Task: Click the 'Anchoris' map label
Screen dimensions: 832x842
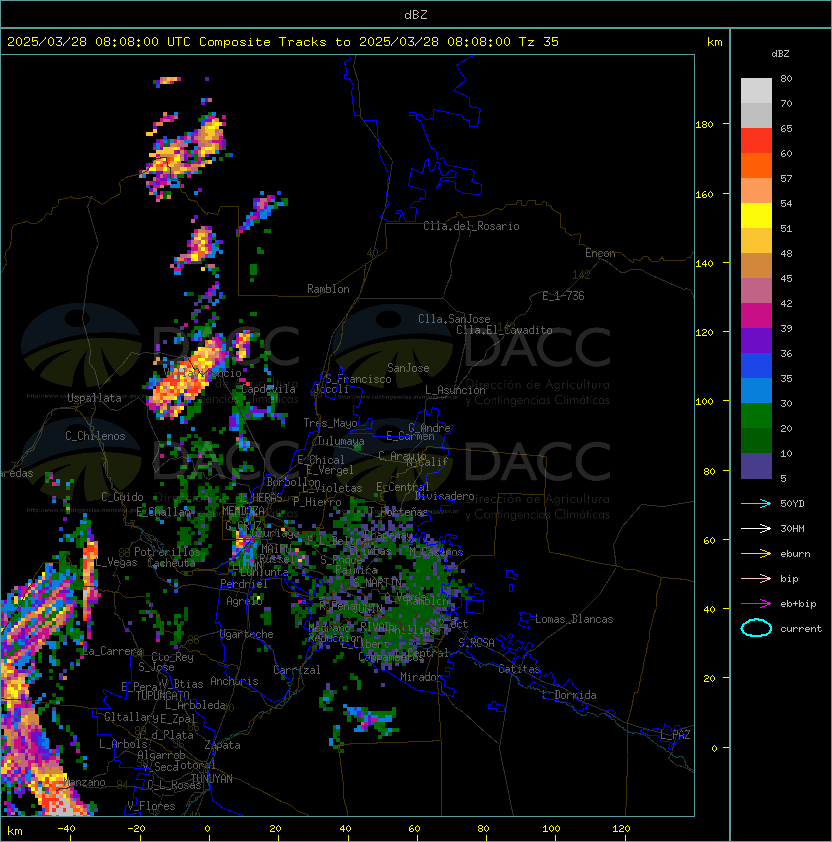Action: tap(234, 681)
